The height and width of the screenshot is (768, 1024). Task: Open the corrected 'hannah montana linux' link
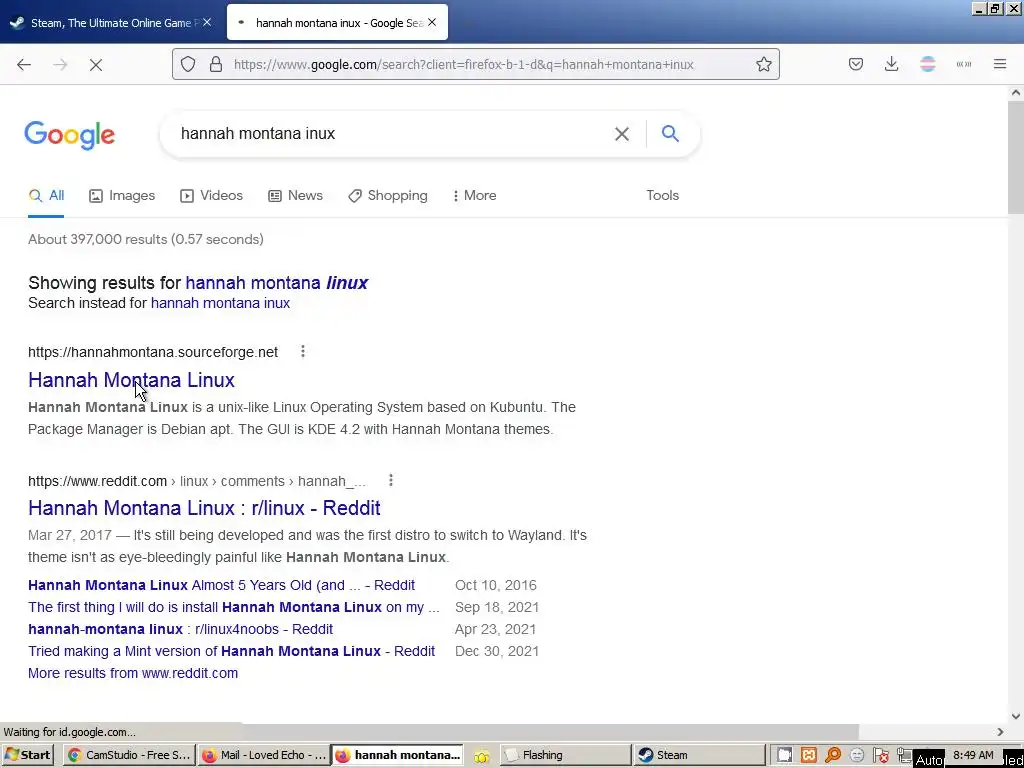(x=276, y=283)
